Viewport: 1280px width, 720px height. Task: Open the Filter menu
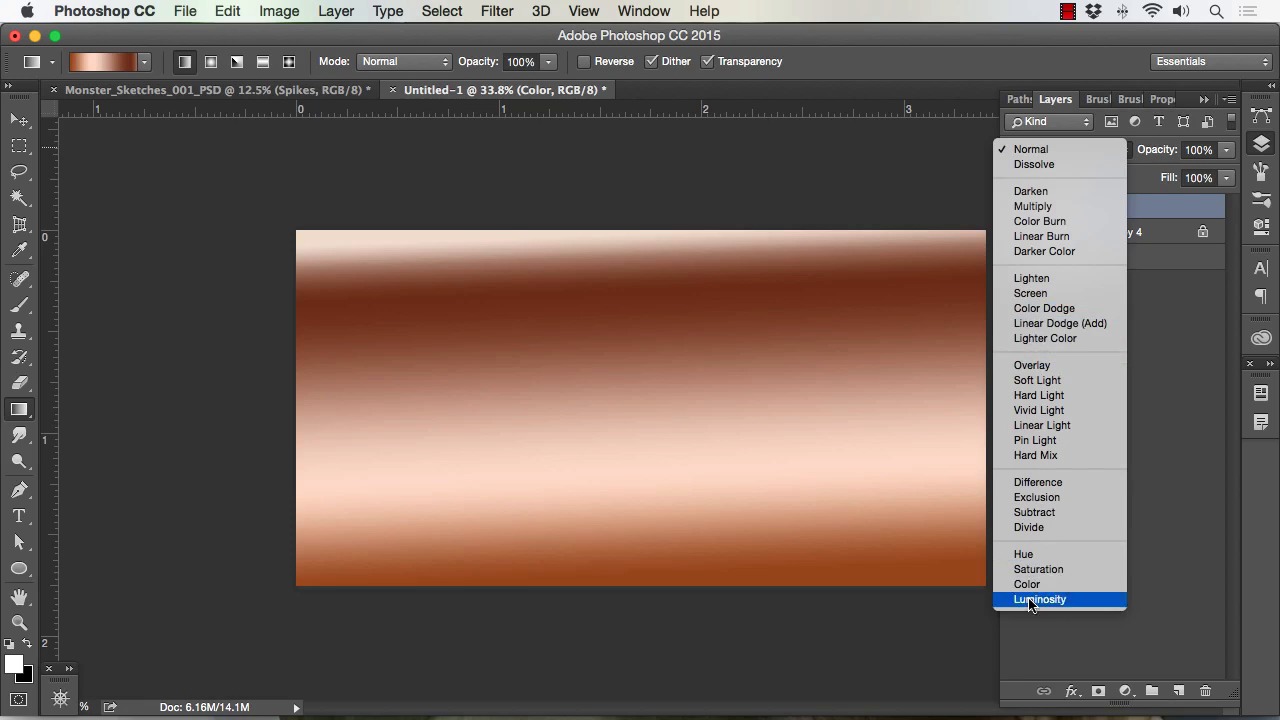[496, 11]
